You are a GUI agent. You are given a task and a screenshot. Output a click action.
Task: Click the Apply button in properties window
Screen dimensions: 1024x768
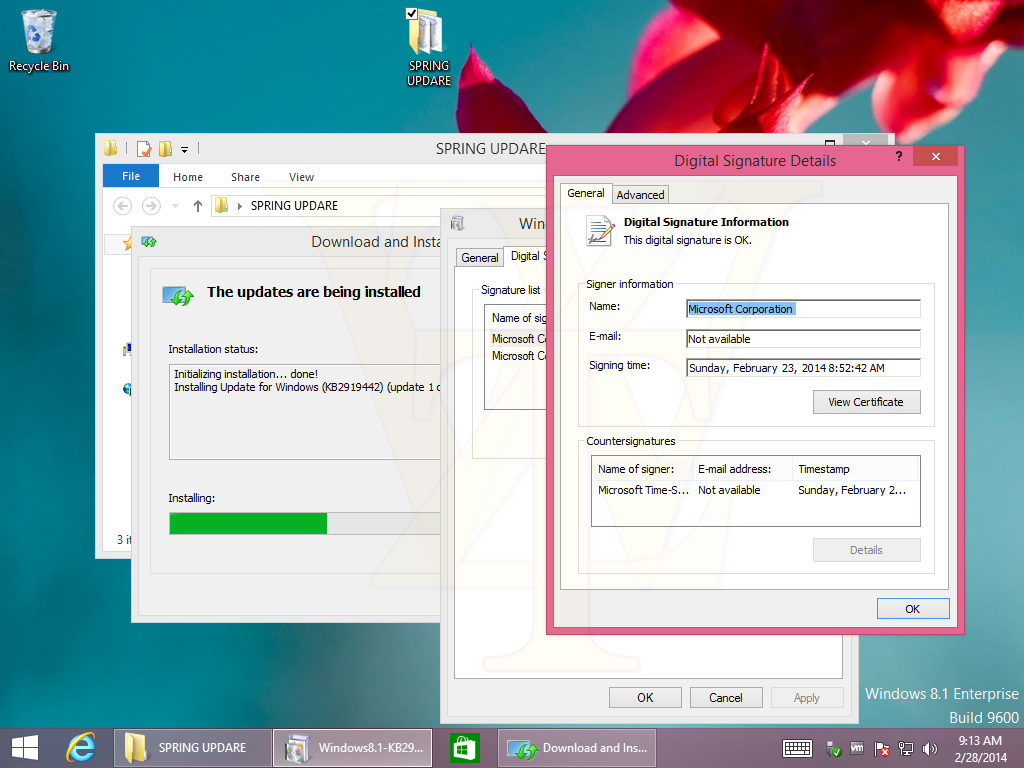(x=807, y=697)
